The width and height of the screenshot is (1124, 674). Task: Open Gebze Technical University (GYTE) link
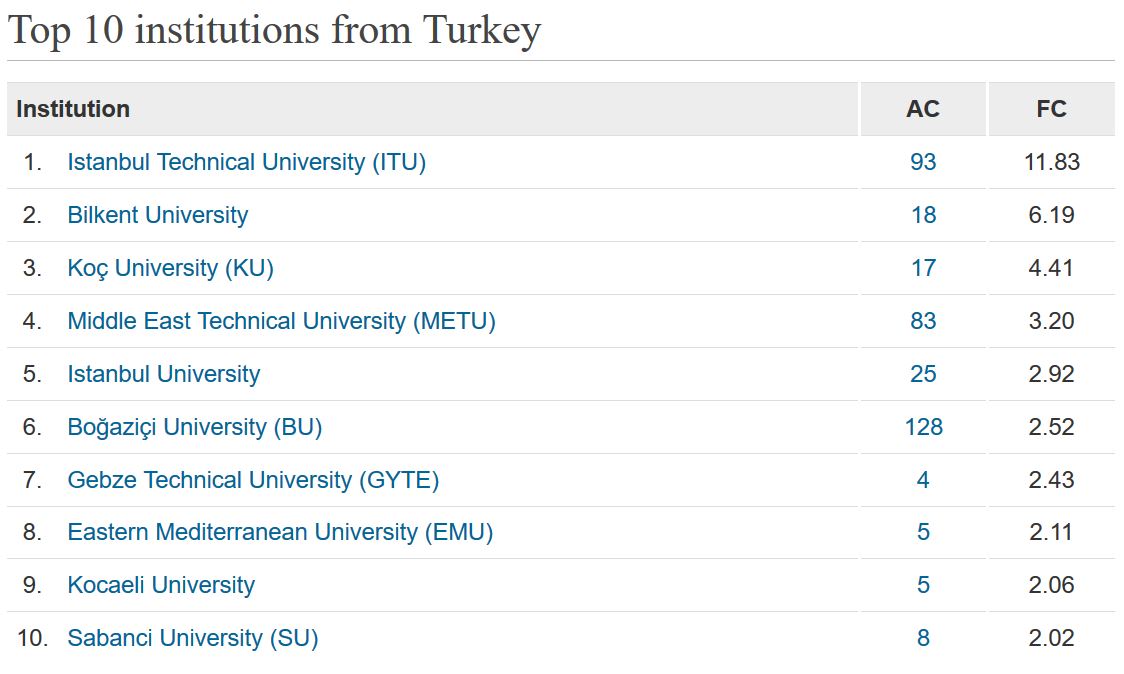point(253,480)
